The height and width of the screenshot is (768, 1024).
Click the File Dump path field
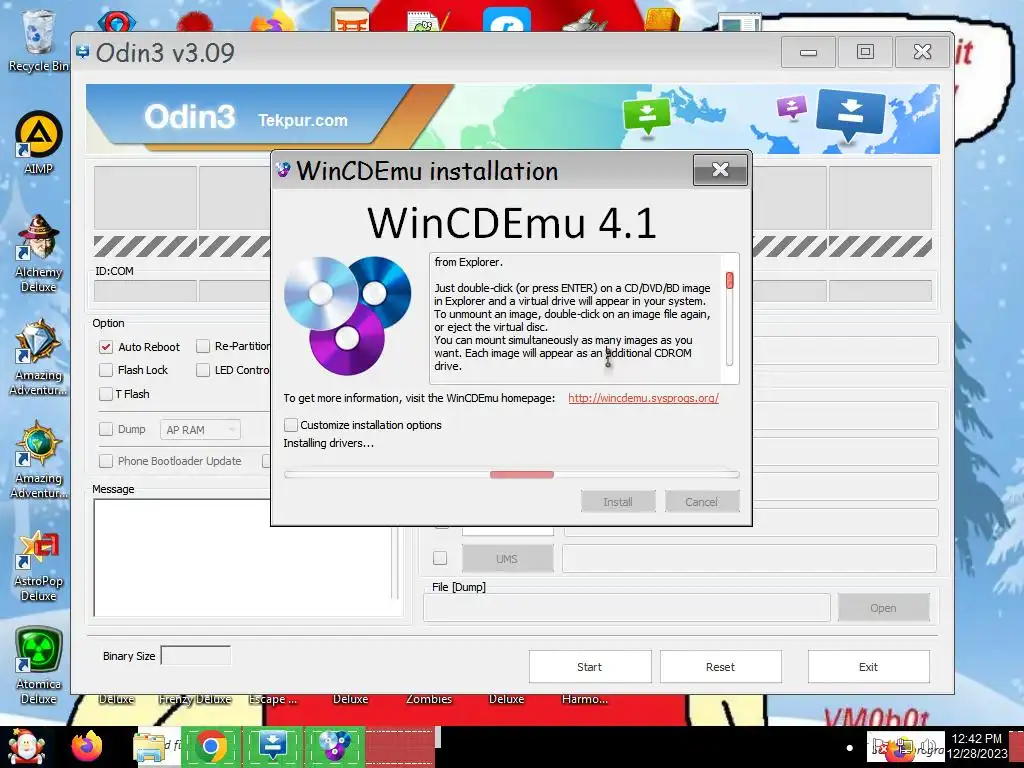(627, 608)
